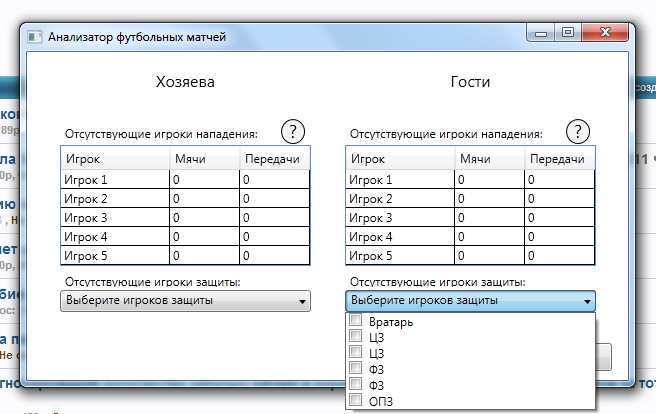This screenshot has width=656, height=414.
Task: Select the Мячи cell for Игрок 1 under Хозяева
Action: tap(204, 179)
